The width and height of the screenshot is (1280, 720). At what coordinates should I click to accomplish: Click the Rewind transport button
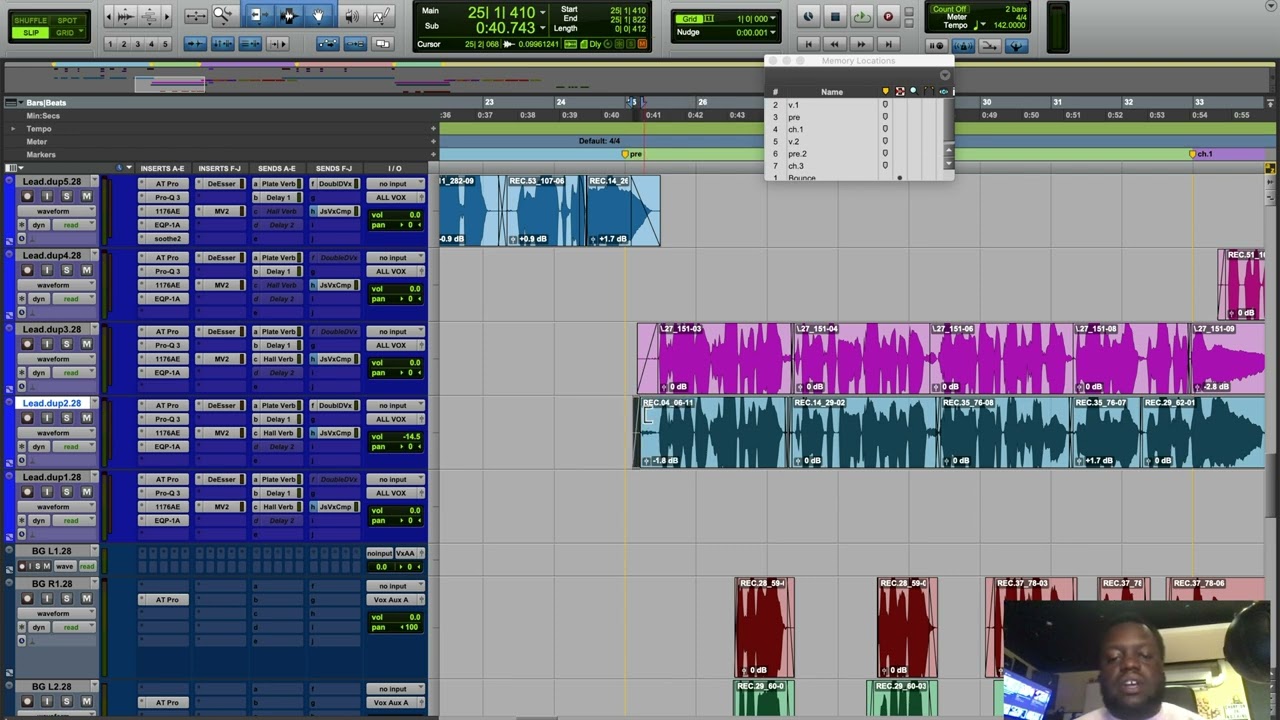coord(834,44)
